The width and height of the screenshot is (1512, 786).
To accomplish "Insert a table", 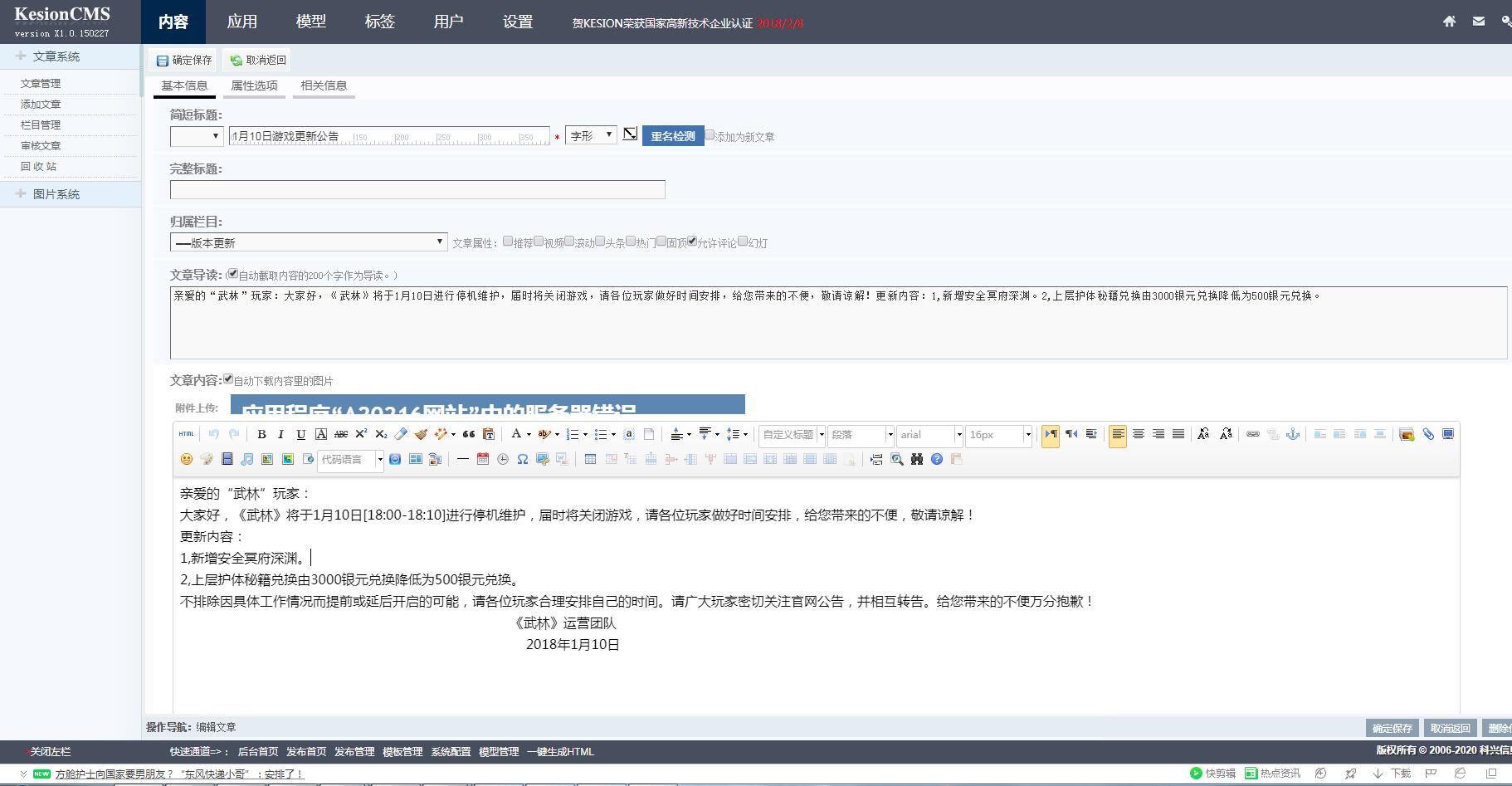I will point(590,459).
